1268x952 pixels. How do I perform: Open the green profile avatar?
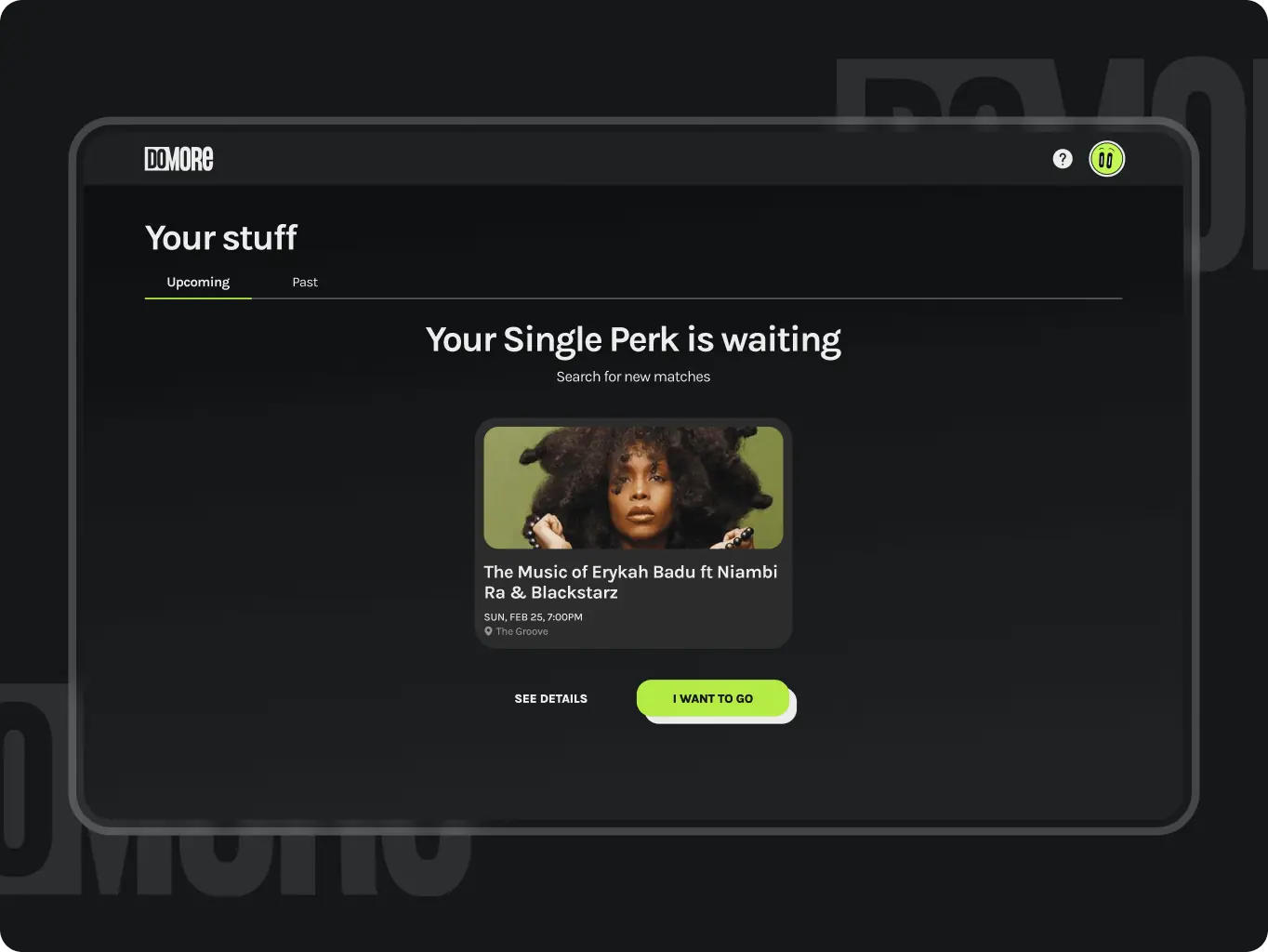pos(1106,159)
